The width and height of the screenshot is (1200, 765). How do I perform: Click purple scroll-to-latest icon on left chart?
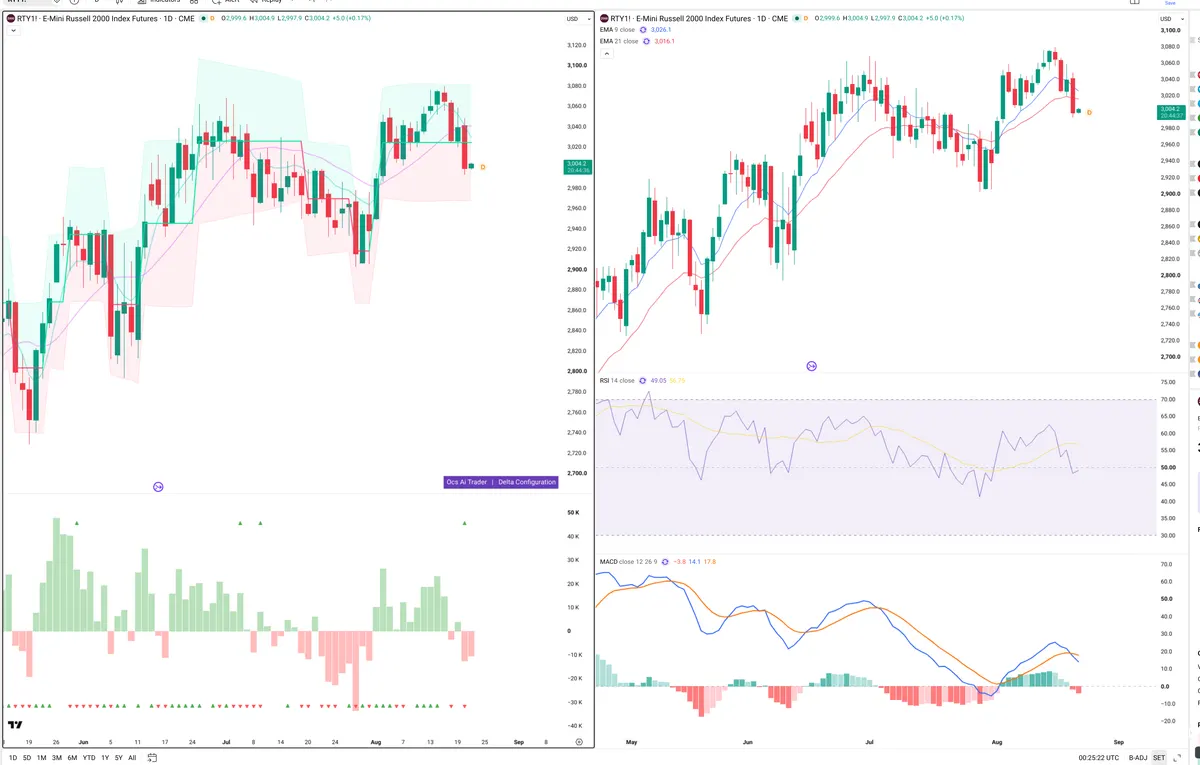(x=158, y=487)
